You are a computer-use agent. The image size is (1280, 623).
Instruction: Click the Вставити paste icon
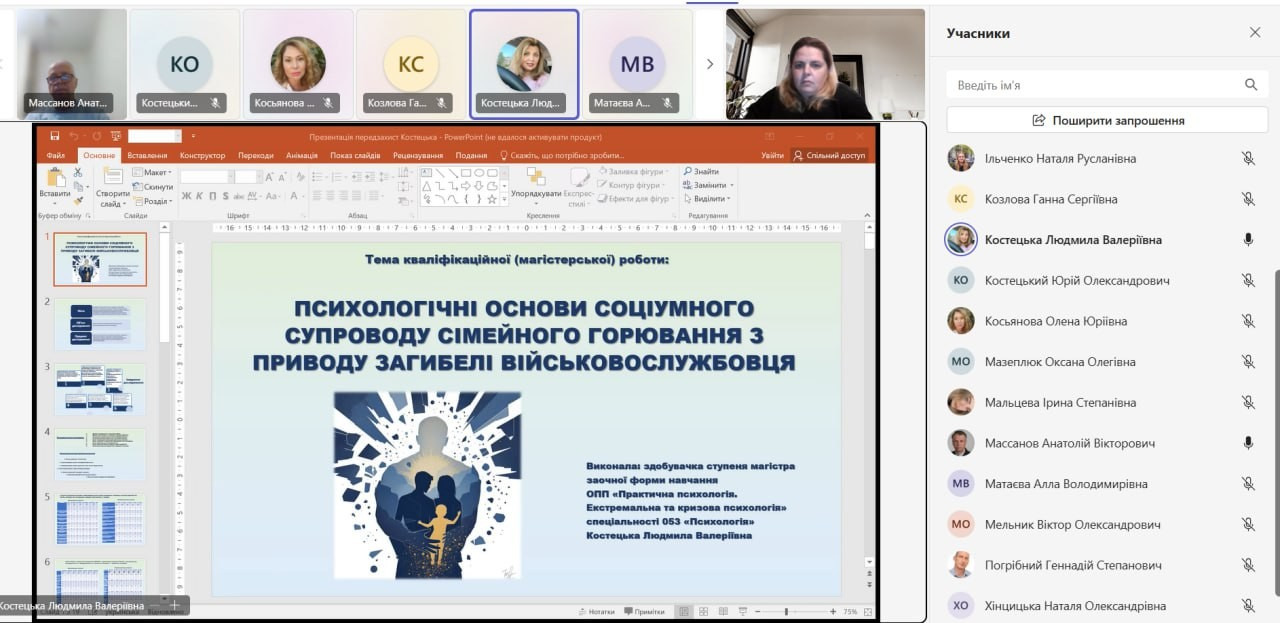(x=55, y=178)
